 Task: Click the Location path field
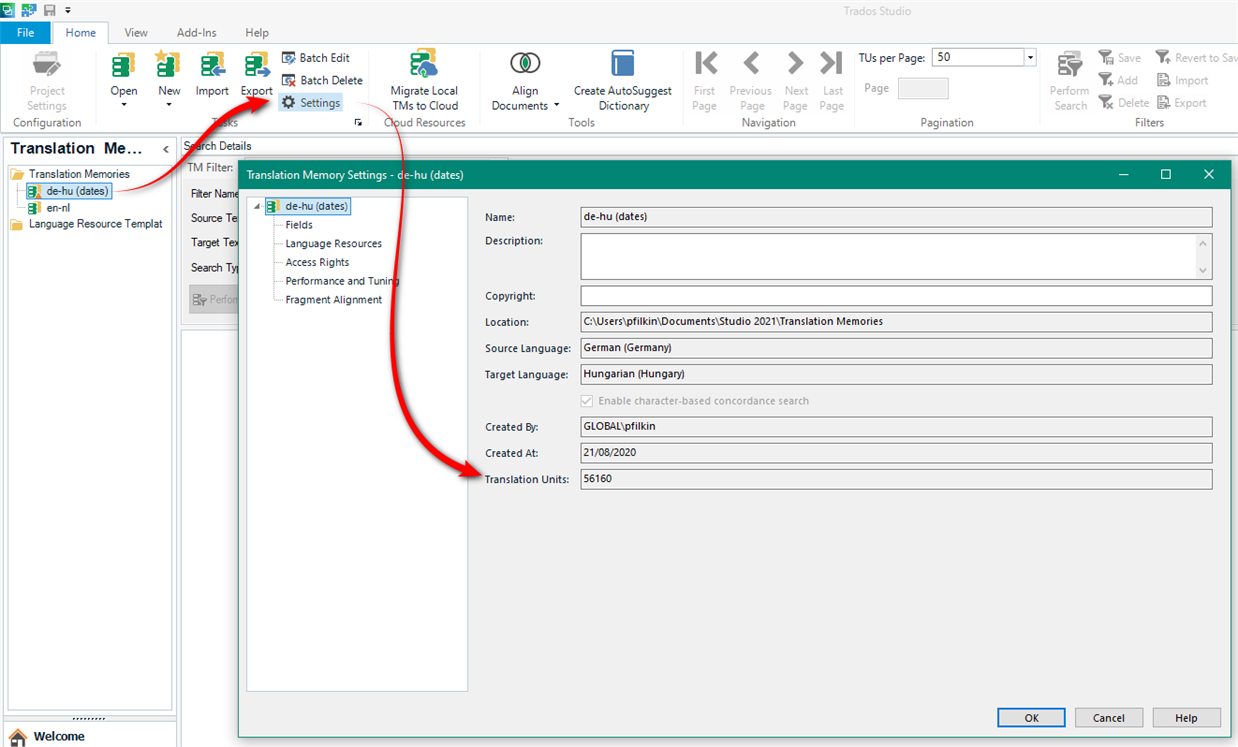pyautogui.click(x=896, y=322)
